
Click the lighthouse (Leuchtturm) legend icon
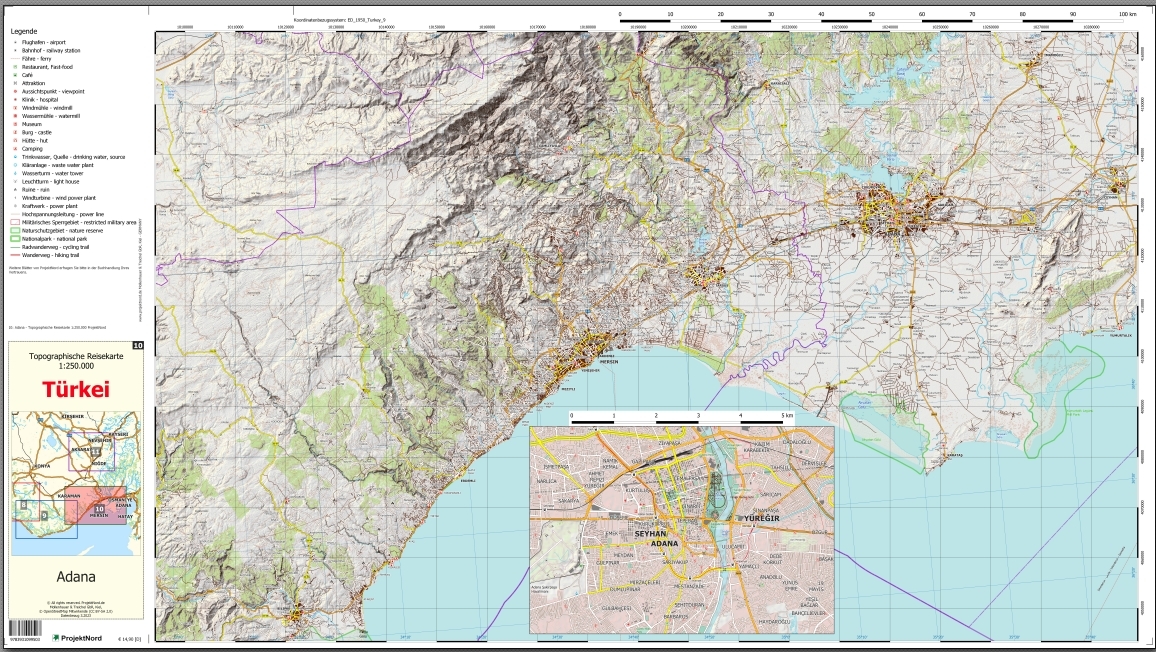click(14, 181)
